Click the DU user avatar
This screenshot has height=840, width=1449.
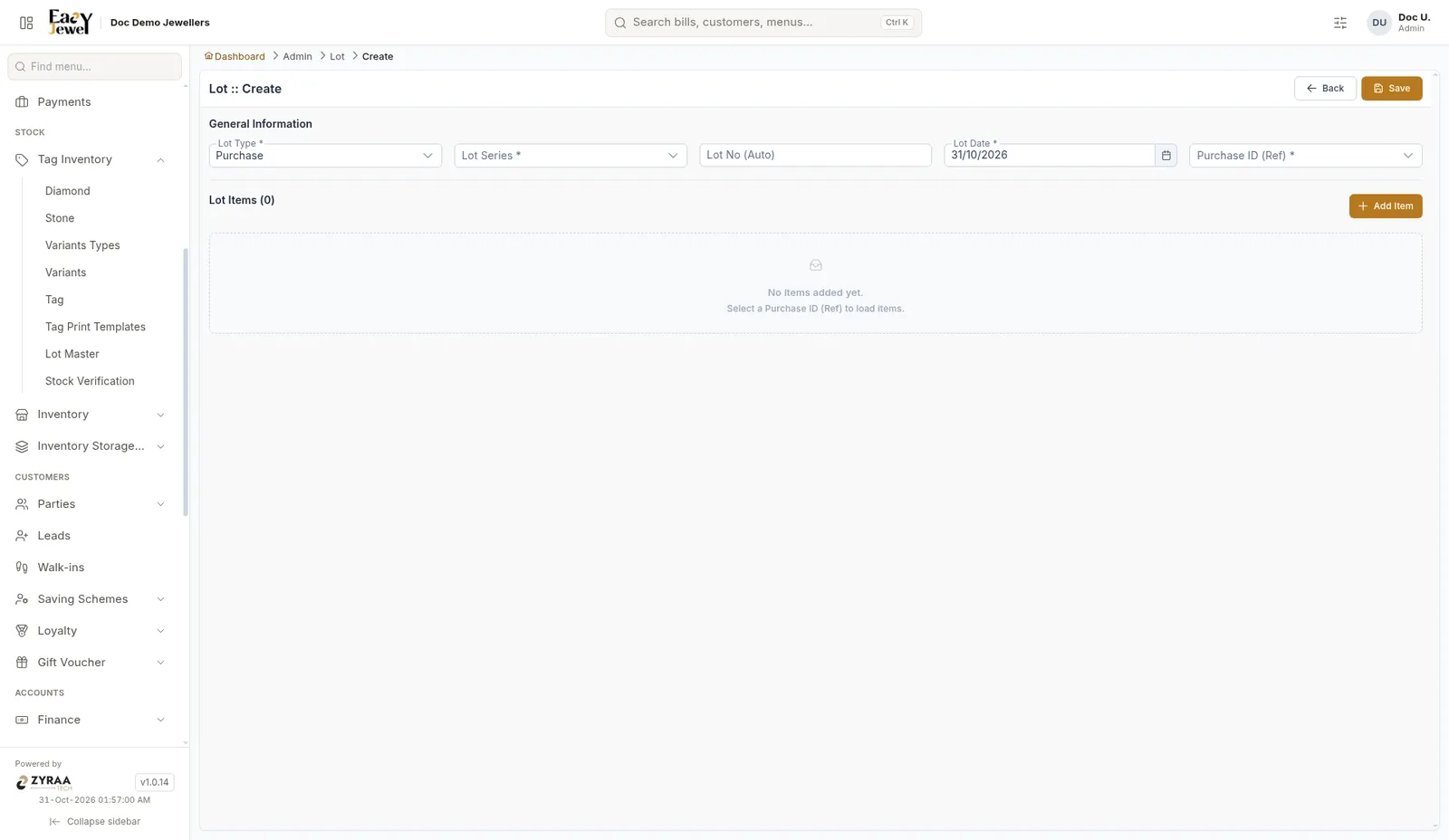(1379, 23)
